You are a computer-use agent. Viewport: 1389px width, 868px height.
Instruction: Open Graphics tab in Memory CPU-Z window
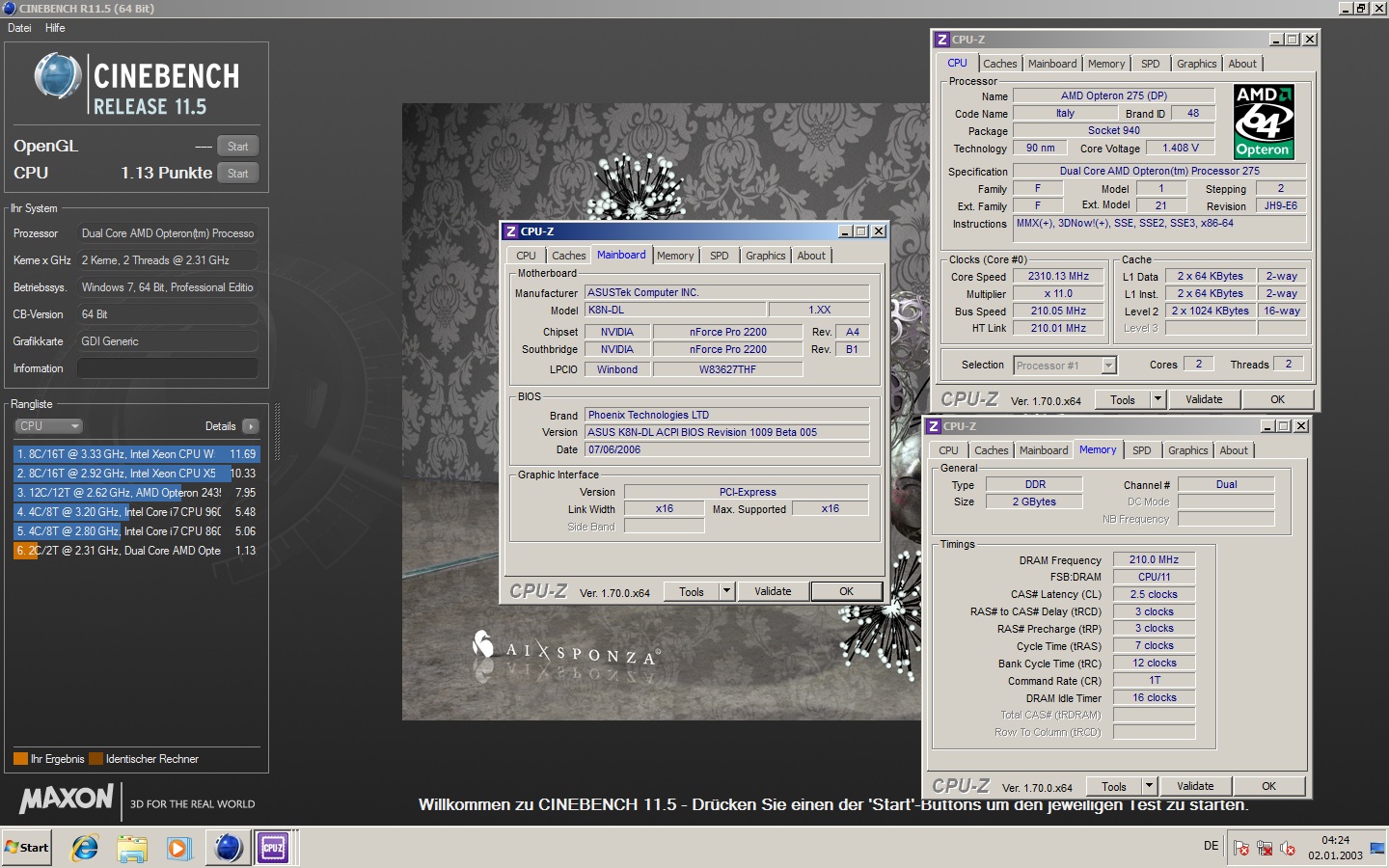click(1187, 450)
